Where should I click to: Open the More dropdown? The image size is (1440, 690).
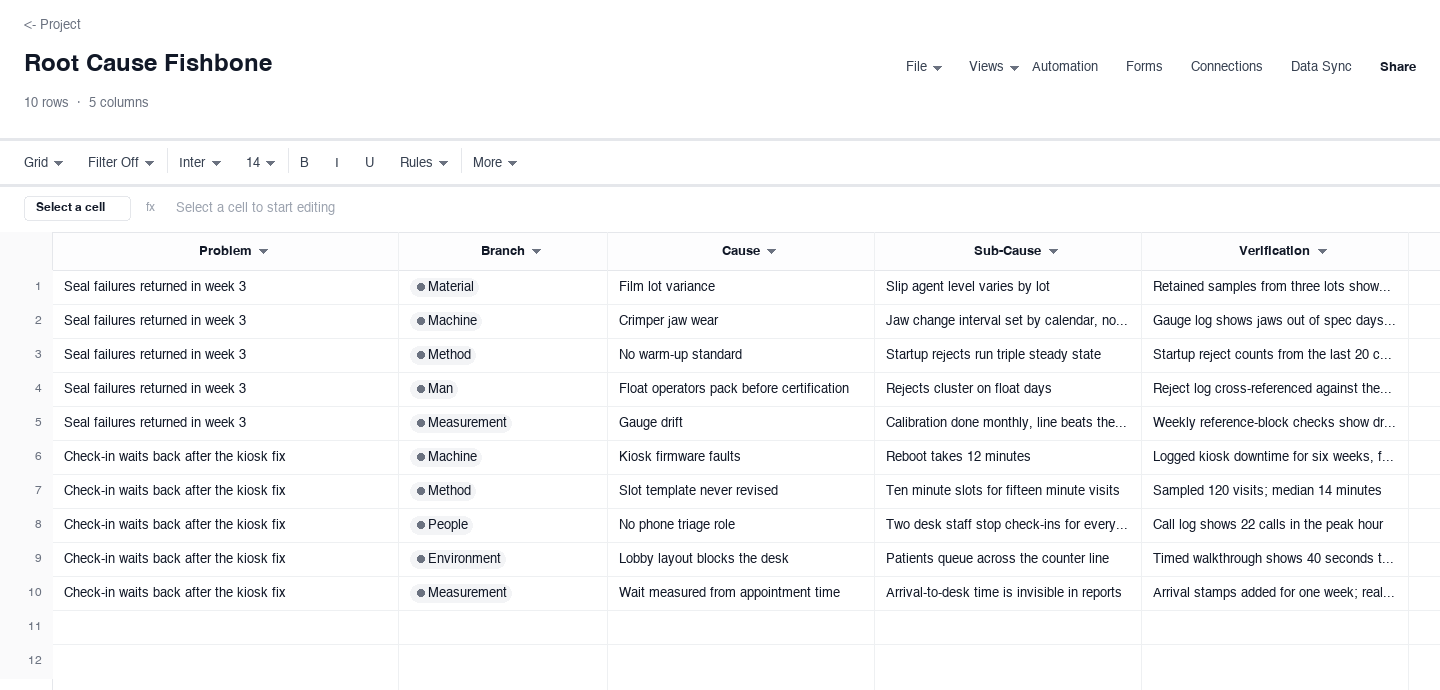tap(495, 163)
